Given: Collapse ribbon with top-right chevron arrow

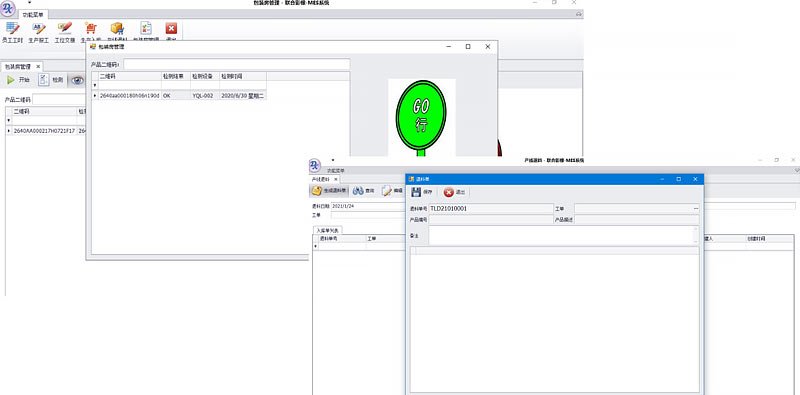Looking at the screenshot, I should 579,14.
